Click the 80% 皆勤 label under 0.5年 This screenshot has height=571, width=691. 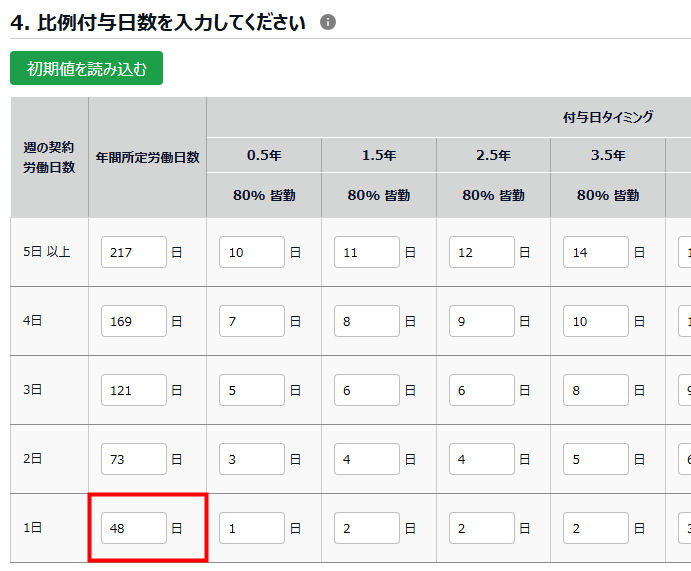pyautogui.click(x=264, y=195)
